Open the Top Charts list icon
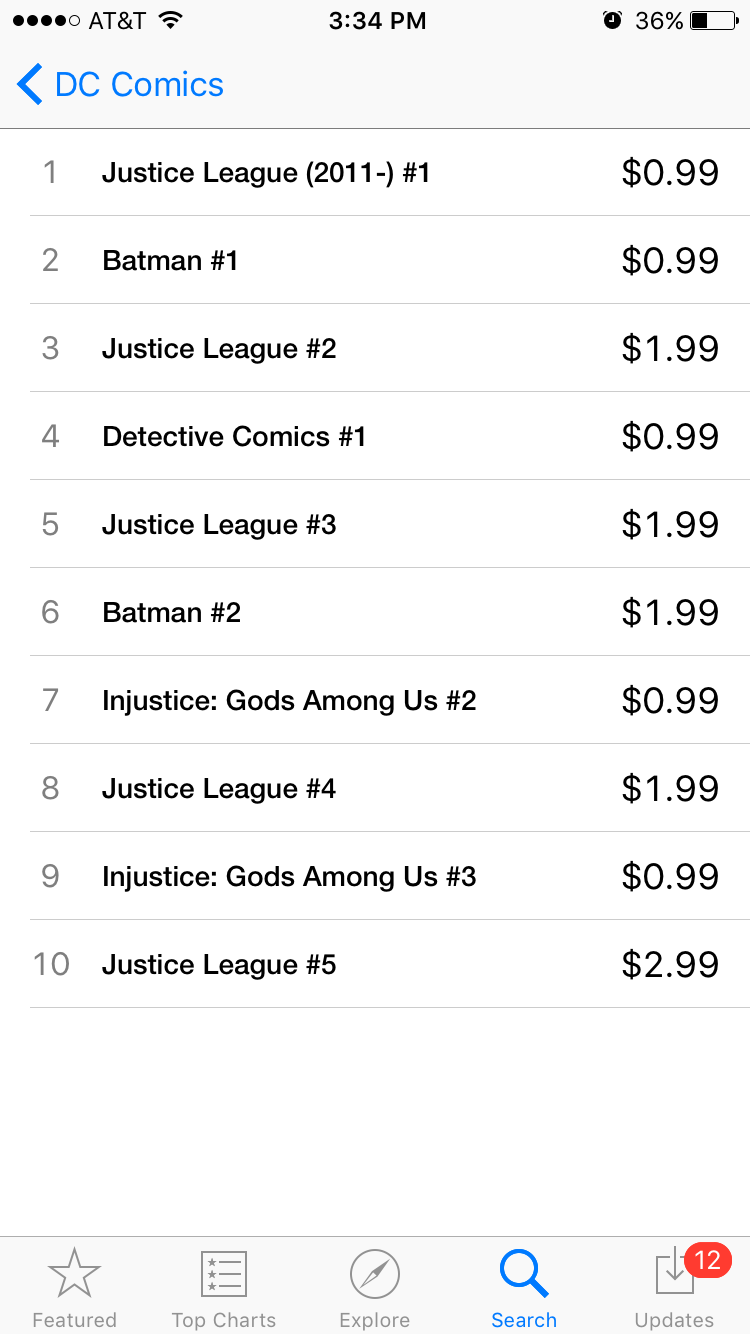750x1334 pixels. (x=224, y=1274)
